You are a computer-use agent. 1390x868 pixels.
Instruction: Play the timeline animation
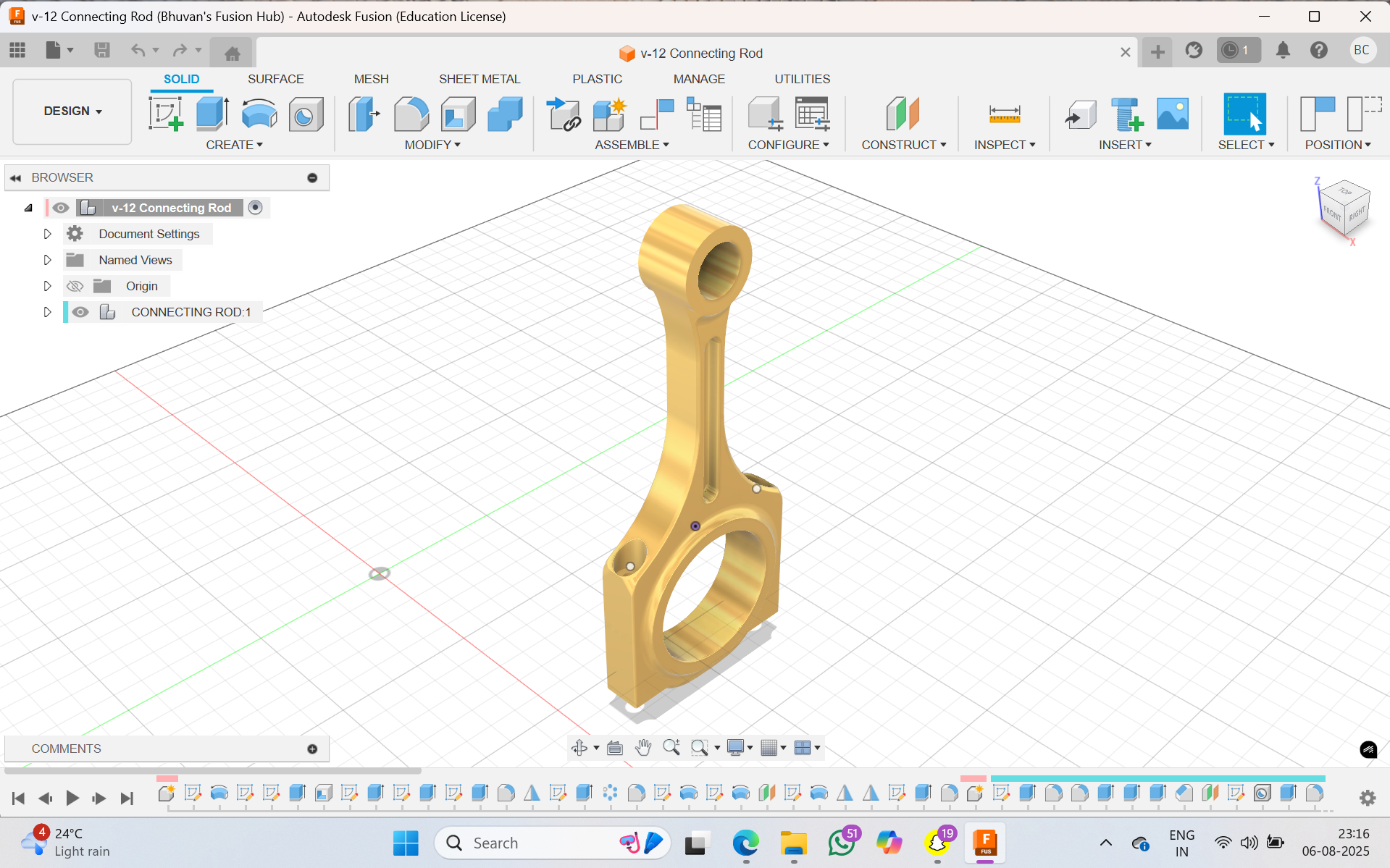(x=72, y=798)
